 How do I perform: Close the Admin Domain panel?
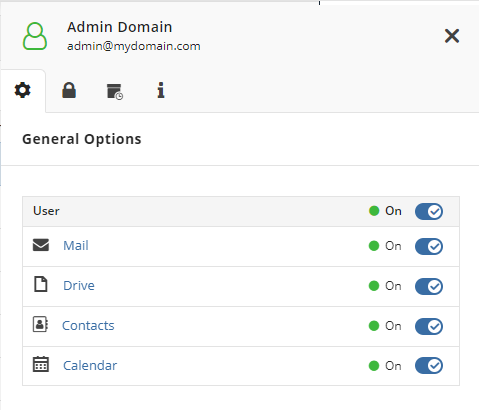452,36
